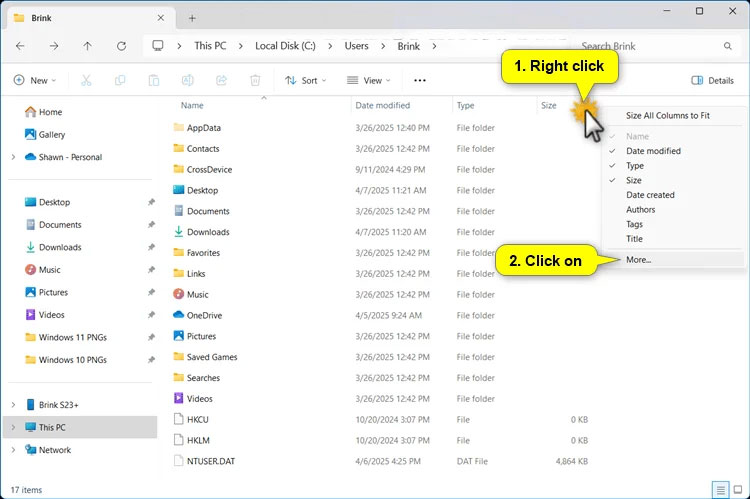The height and width of the screenshot is (499, 750).
Task: Click the Refresh icon beside address bar
Action: coord(121,46)
